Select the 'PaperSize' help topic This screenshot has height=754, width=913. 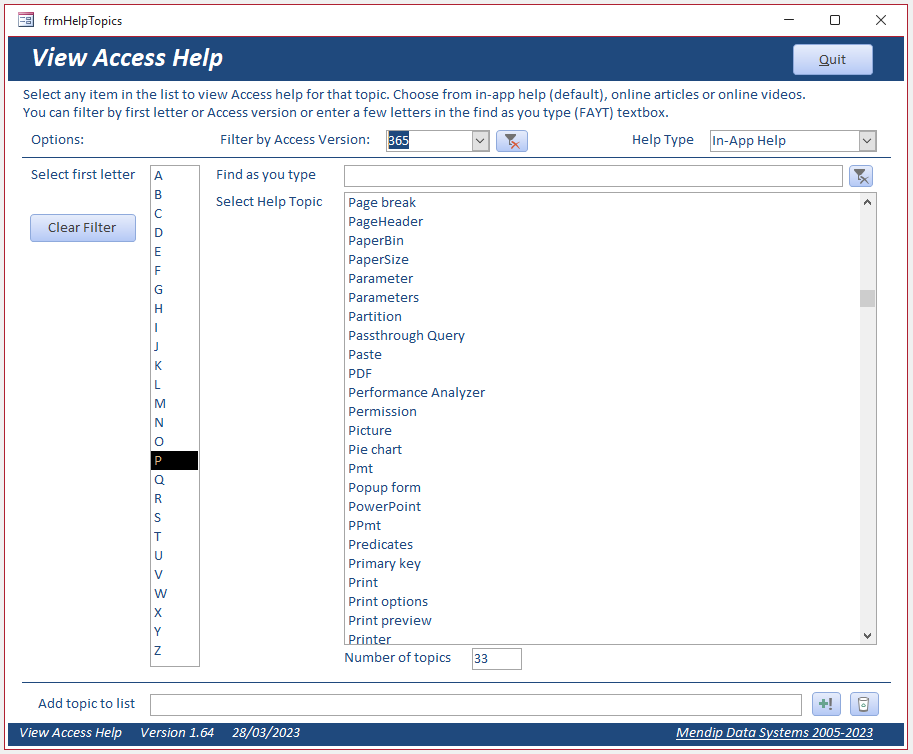[x=602, y=260]
